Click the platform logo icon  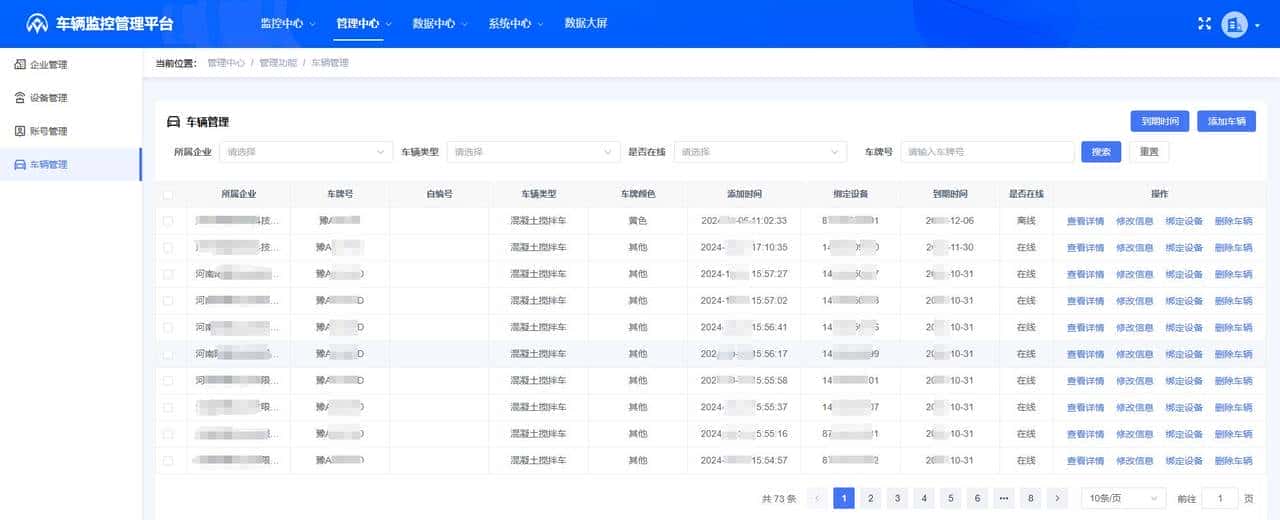point(37,23)
